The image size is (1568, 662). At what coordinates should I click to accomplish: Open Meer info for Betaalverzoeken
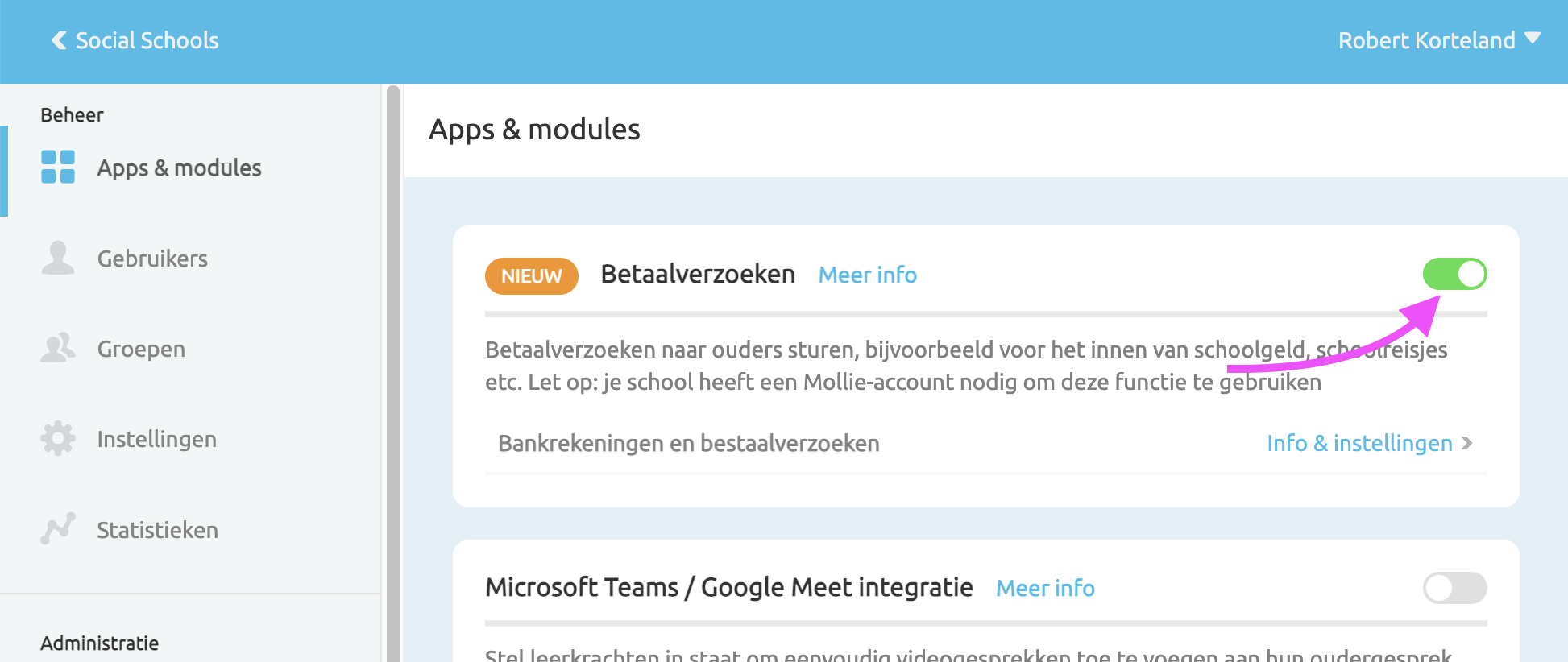[867, 275]
